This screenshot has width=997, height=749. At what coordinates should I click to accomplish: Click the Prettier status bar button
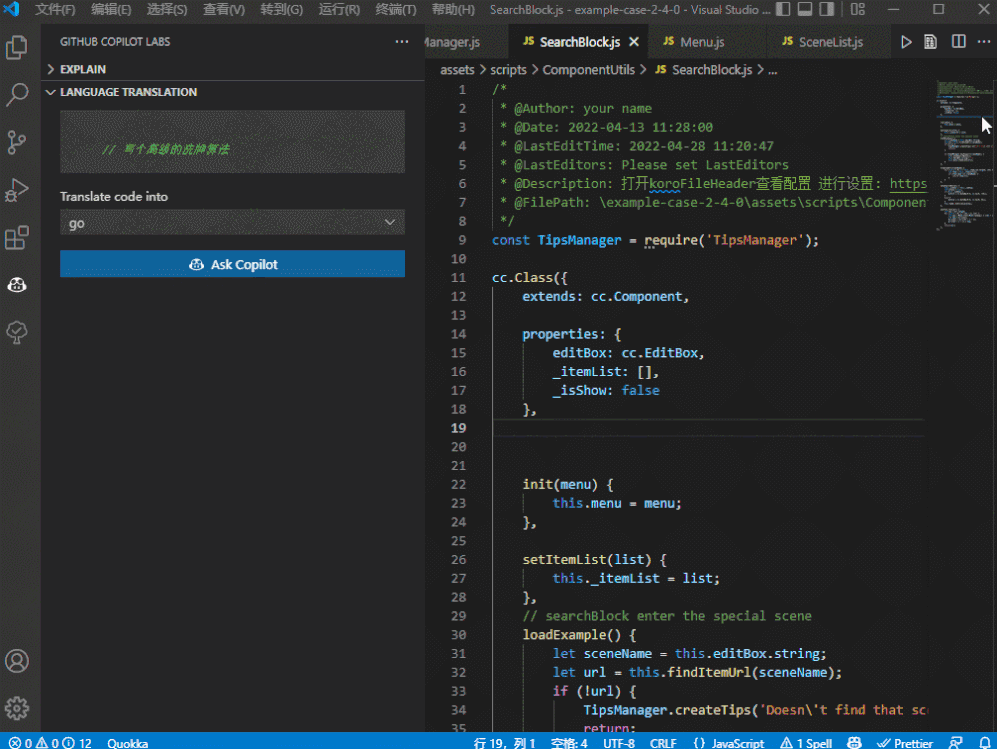coord(905,743)
